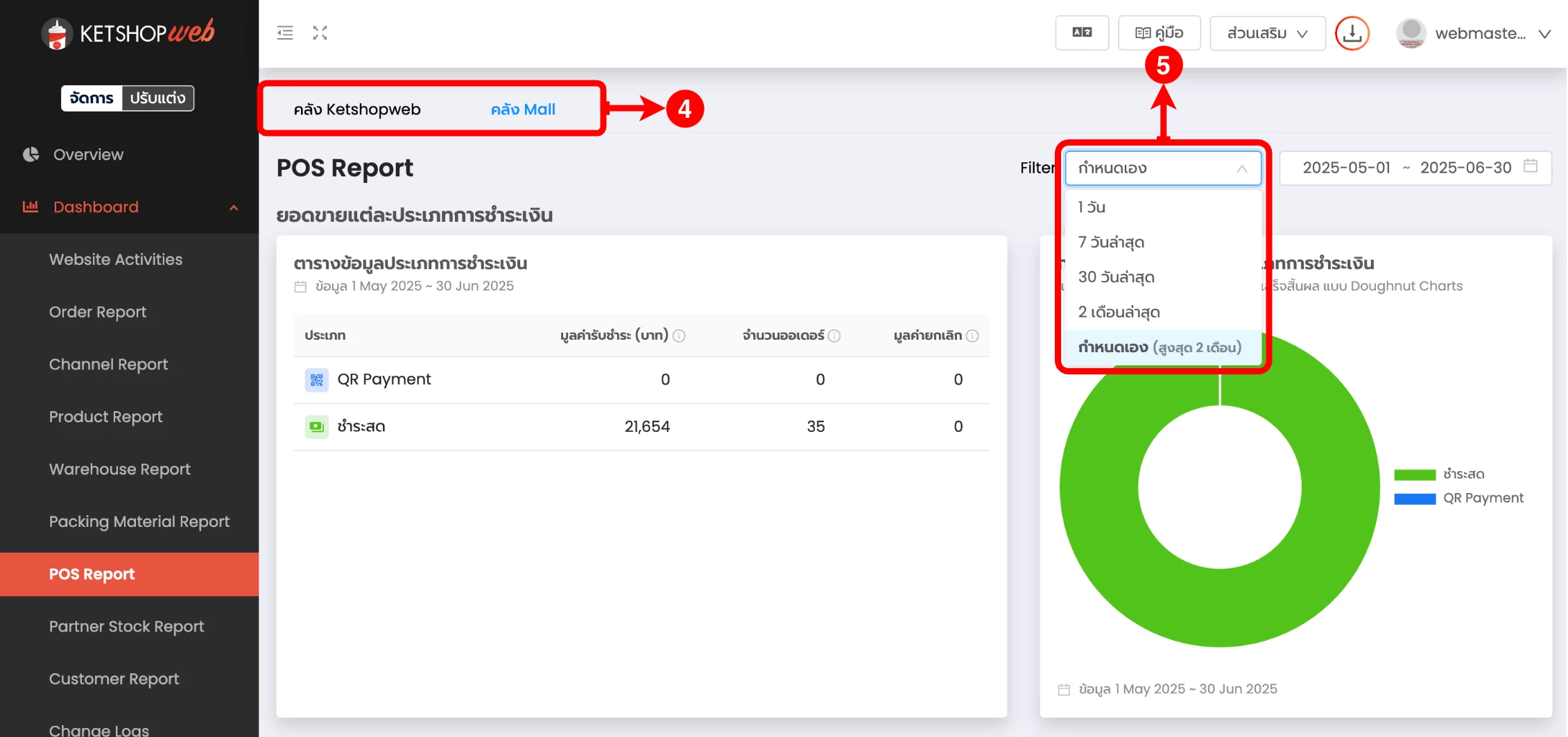Go to Warehouse Report page

pos(119,469)
